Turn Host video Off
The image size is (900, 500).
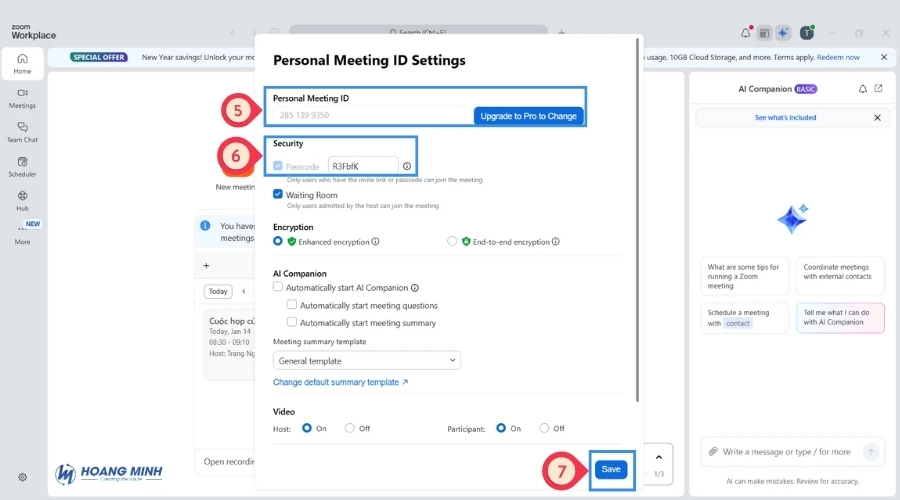pos(349,428)
